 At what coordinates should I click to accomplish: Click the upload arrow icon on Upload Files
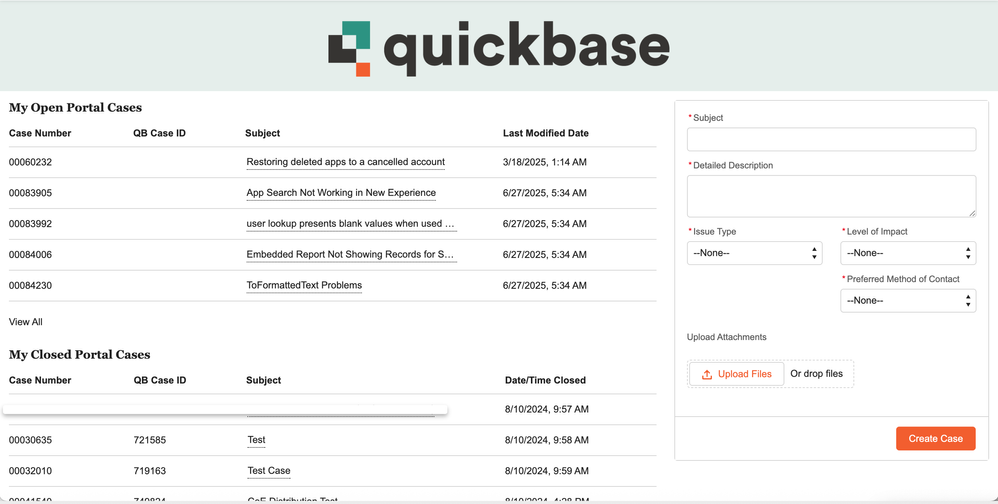click(706, 374)
